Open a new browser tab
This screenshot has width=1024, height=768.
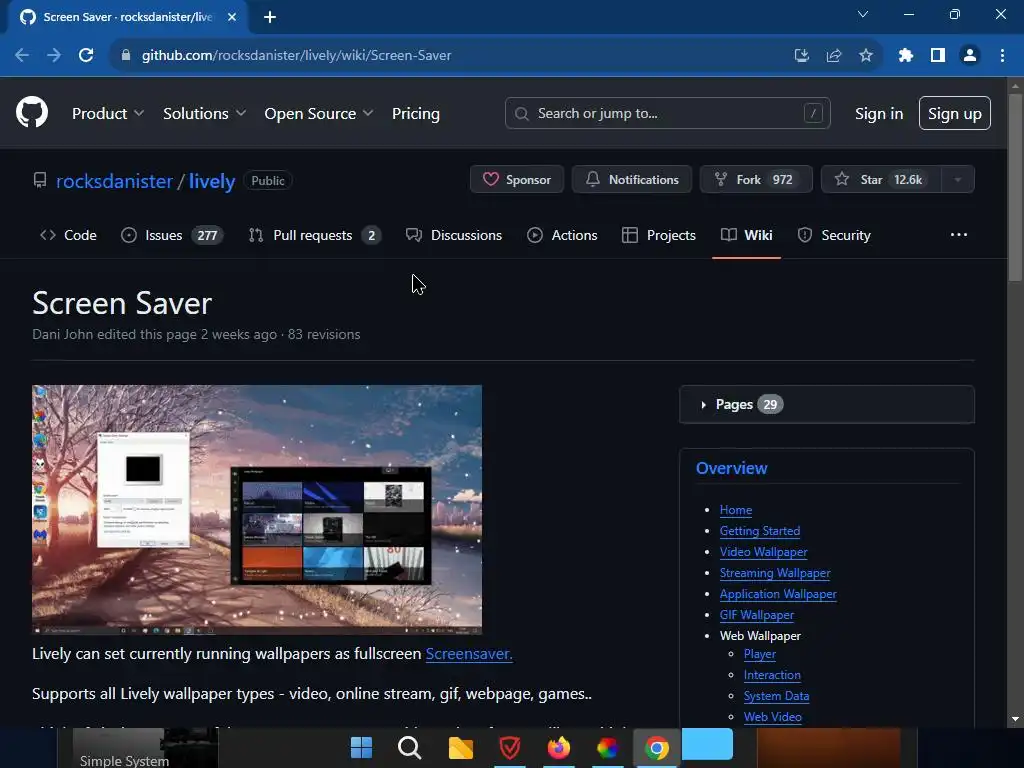[270, 17]
